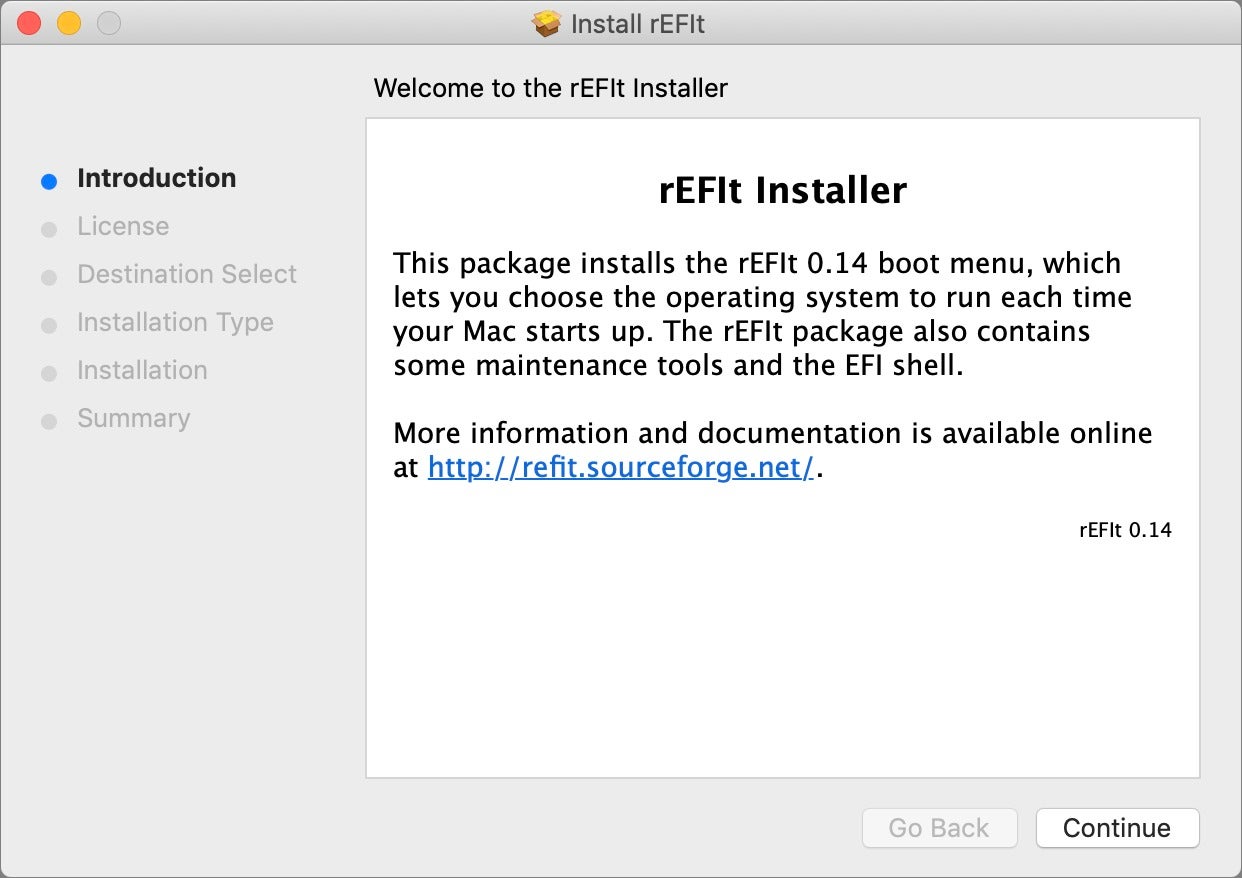Click the "More information and documentation" line
This screenshot has height=878, width=1242.
pyautogui.click(x=773, y=433)
